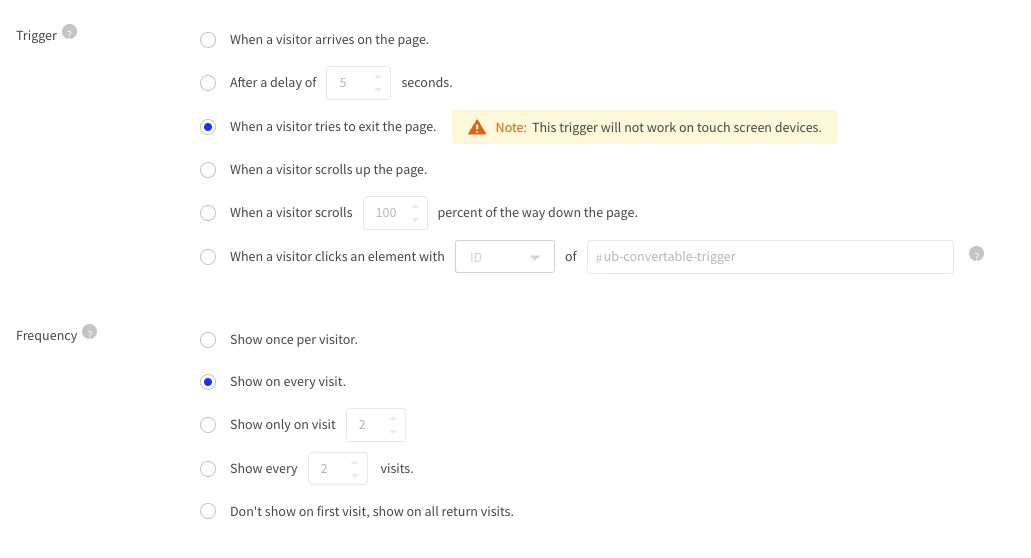Select 'When a visitor tries to exit' option
Screen dimensions: 1031x558
[208, 127]
